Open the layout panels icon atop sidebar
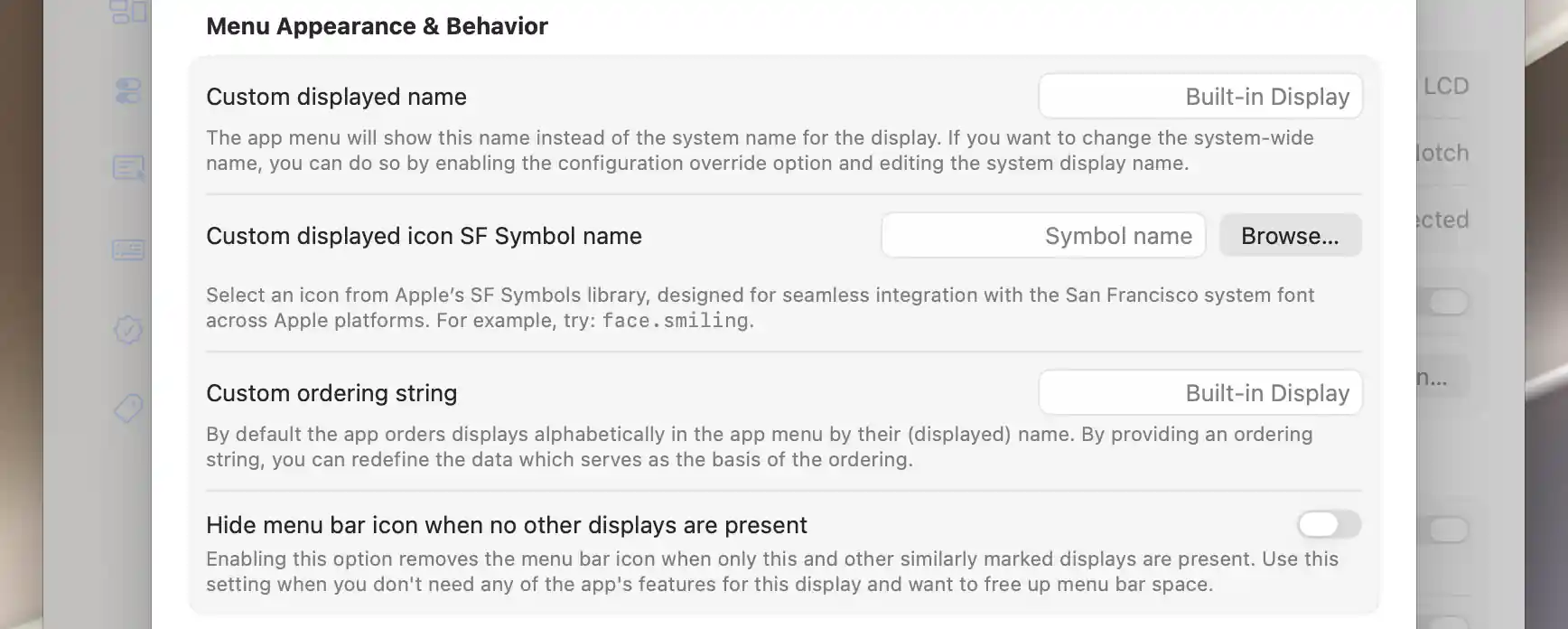This screenshot has height=629, width=1568. tap(128, 11)
